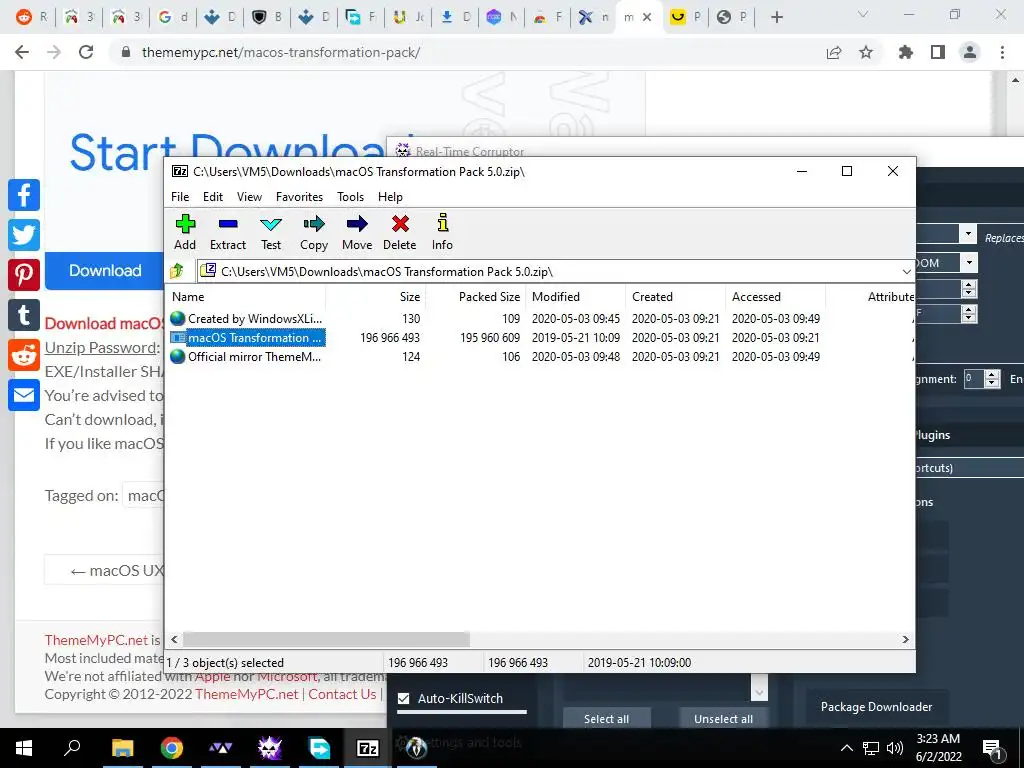Open the volume control in system tray

(x=895, y=748)
